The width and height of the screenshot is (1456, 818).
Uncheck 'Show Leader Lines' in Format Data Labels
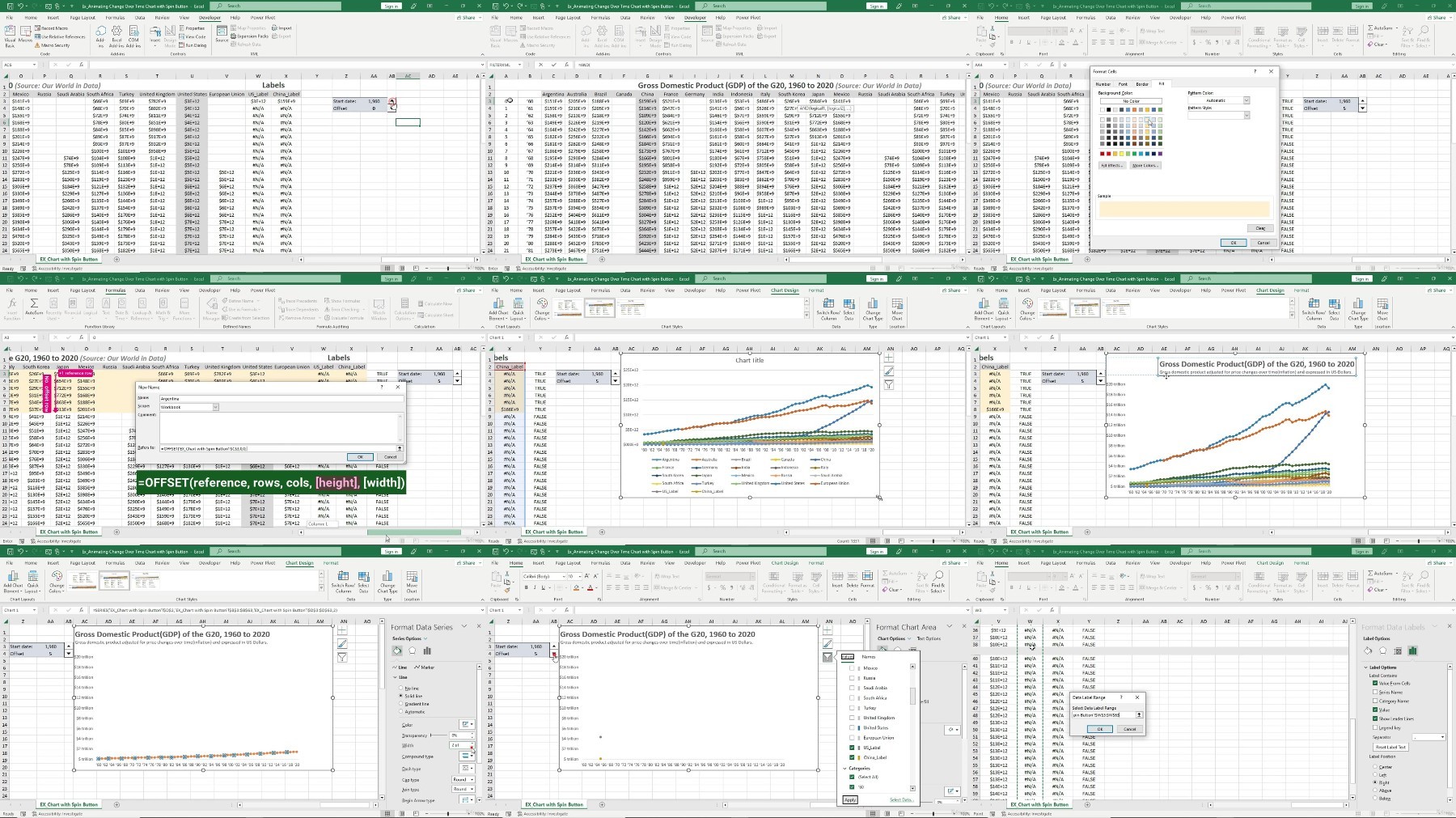tap(1375, 718)
